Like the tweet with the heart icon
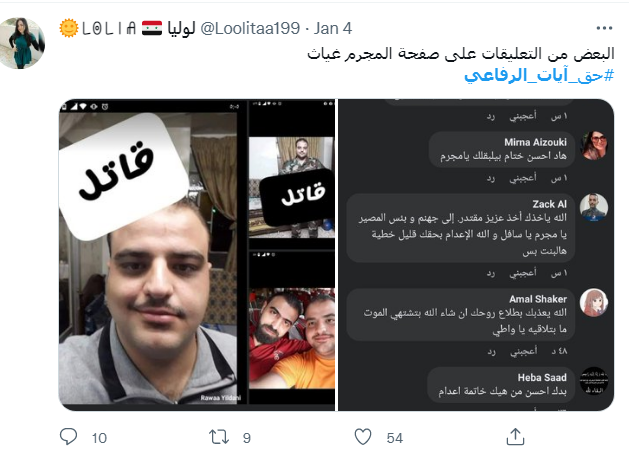 tap(363, 437)
